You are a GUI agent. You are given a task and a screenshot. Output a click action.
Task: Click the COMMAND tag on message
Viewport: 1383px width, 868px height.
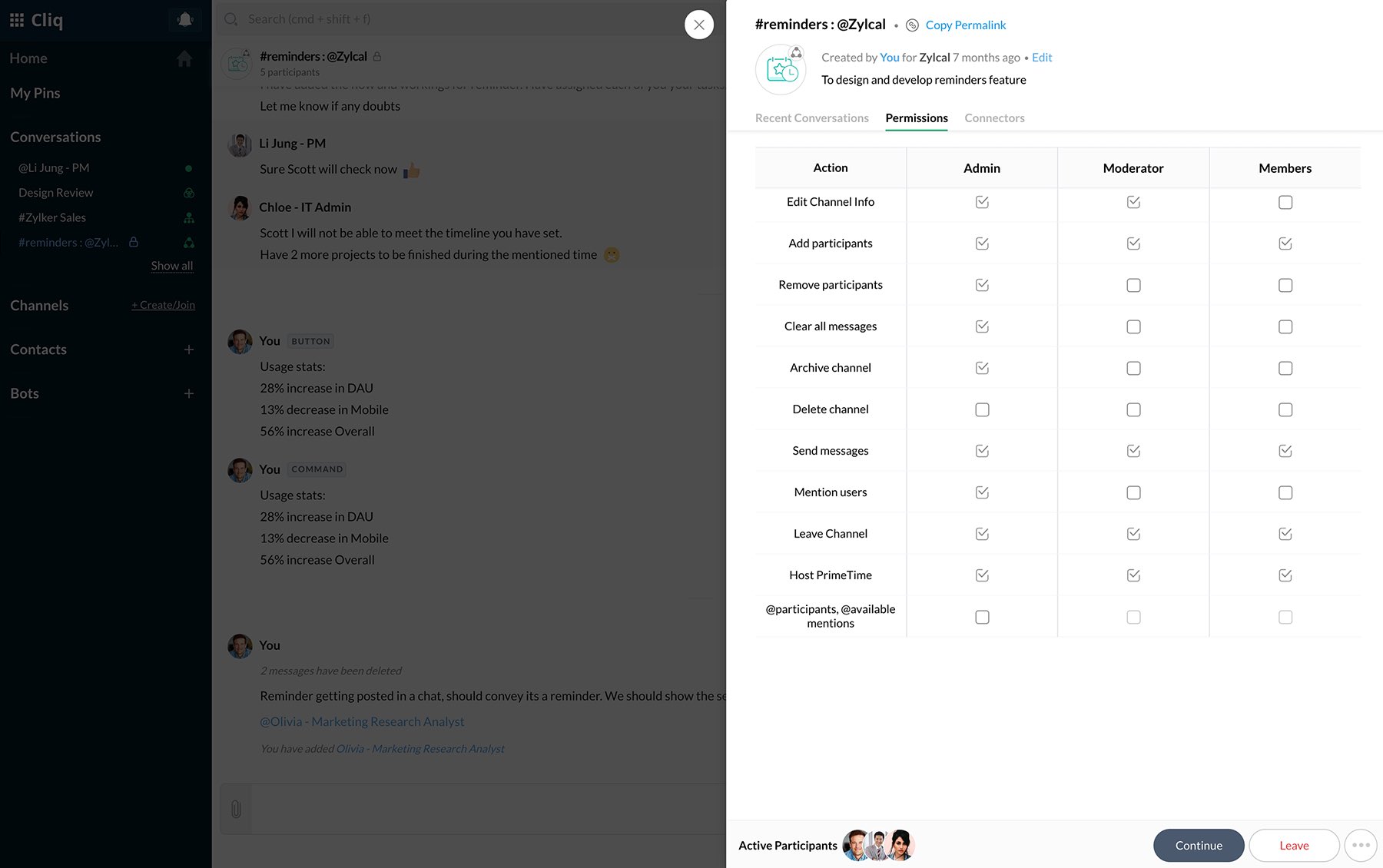[317, 469]
